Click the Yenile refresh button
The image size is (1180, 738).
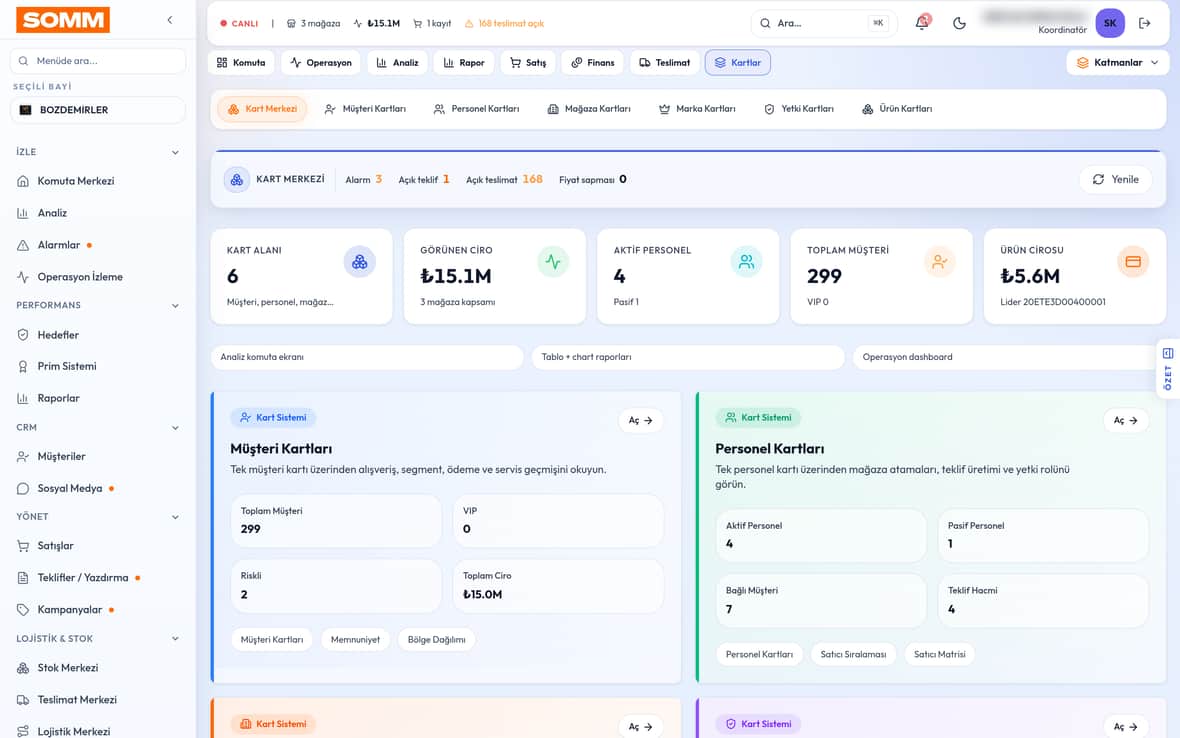[x=1115, y=179]
